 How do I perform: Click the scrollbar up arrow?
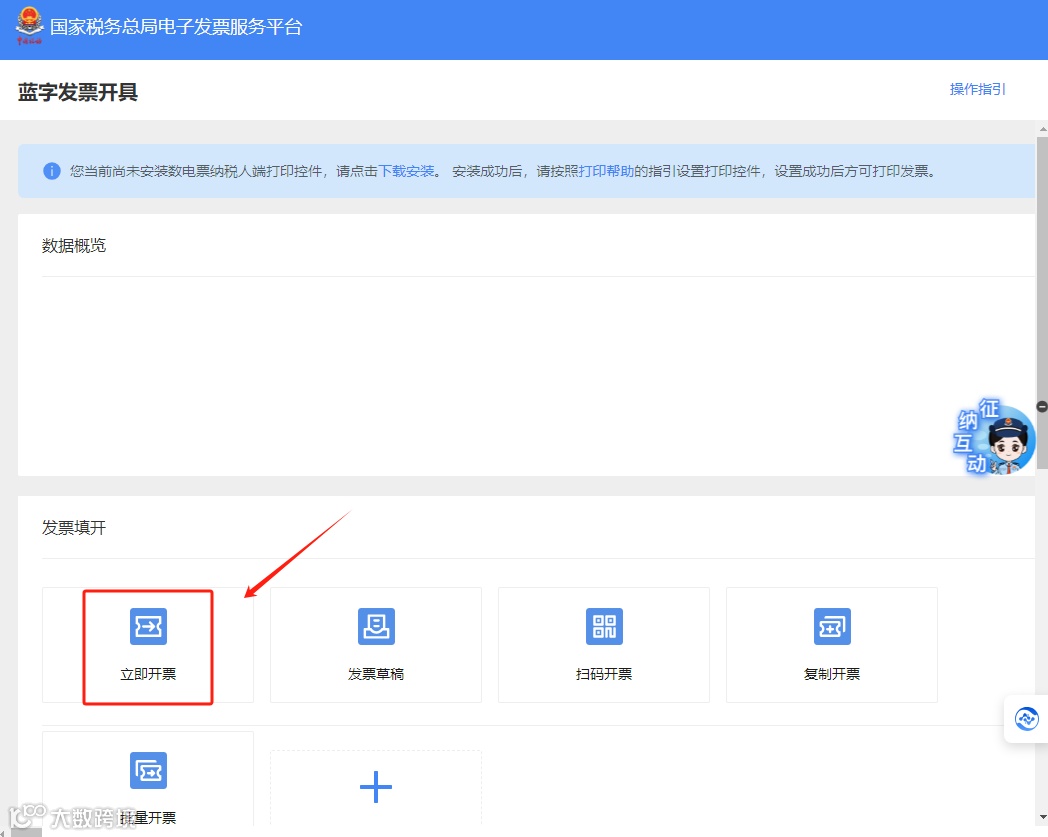point(1043,129)
